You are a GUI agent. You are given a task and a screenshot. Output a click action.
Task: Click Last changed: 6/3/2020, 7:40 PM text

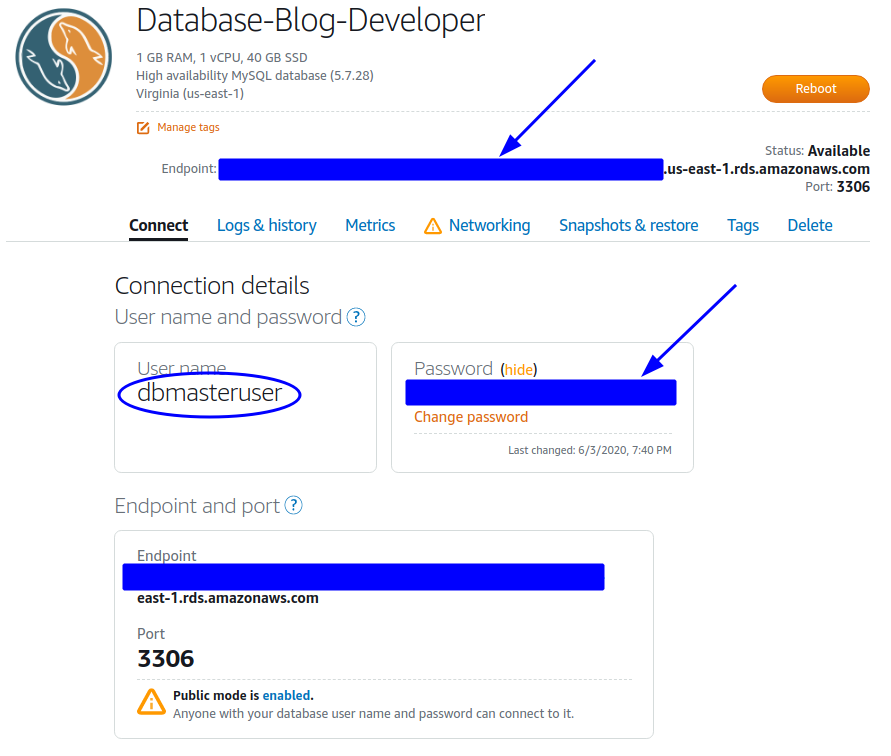tap(590, 450)
